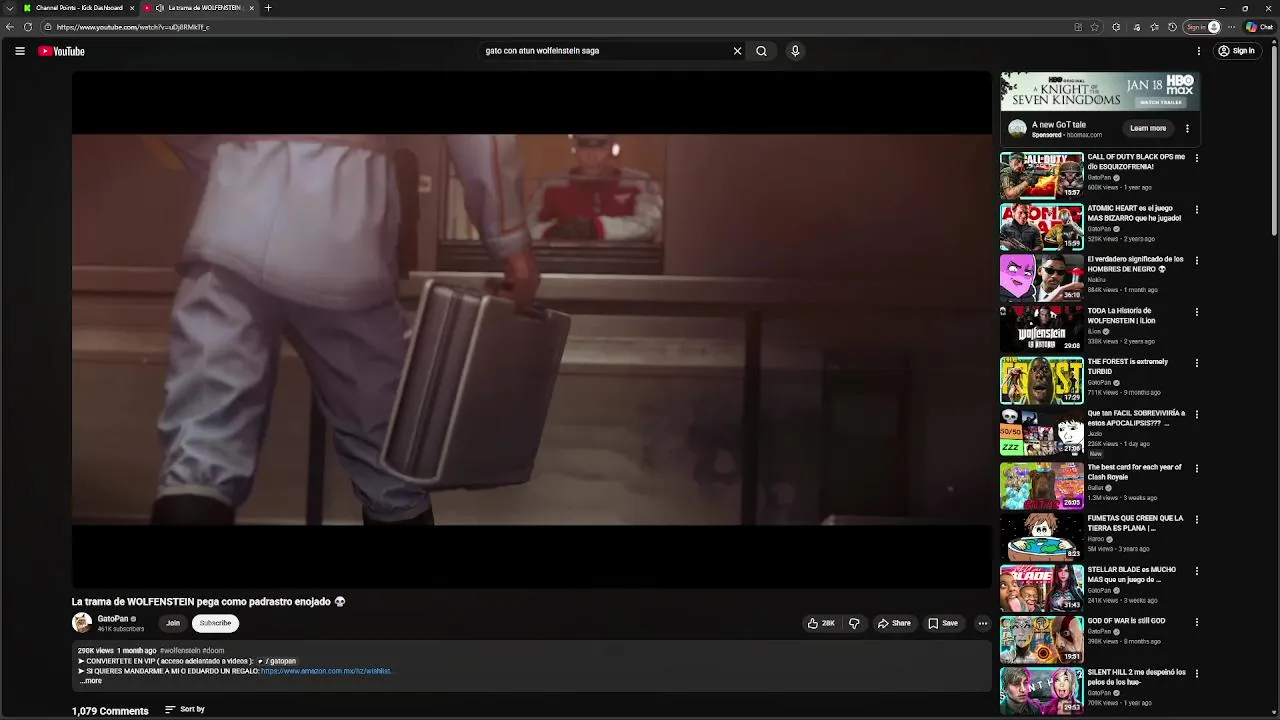The image size is (1280, 720).
Task: Open Atomic Heart video thumbnail
Action: point(1041,227)
